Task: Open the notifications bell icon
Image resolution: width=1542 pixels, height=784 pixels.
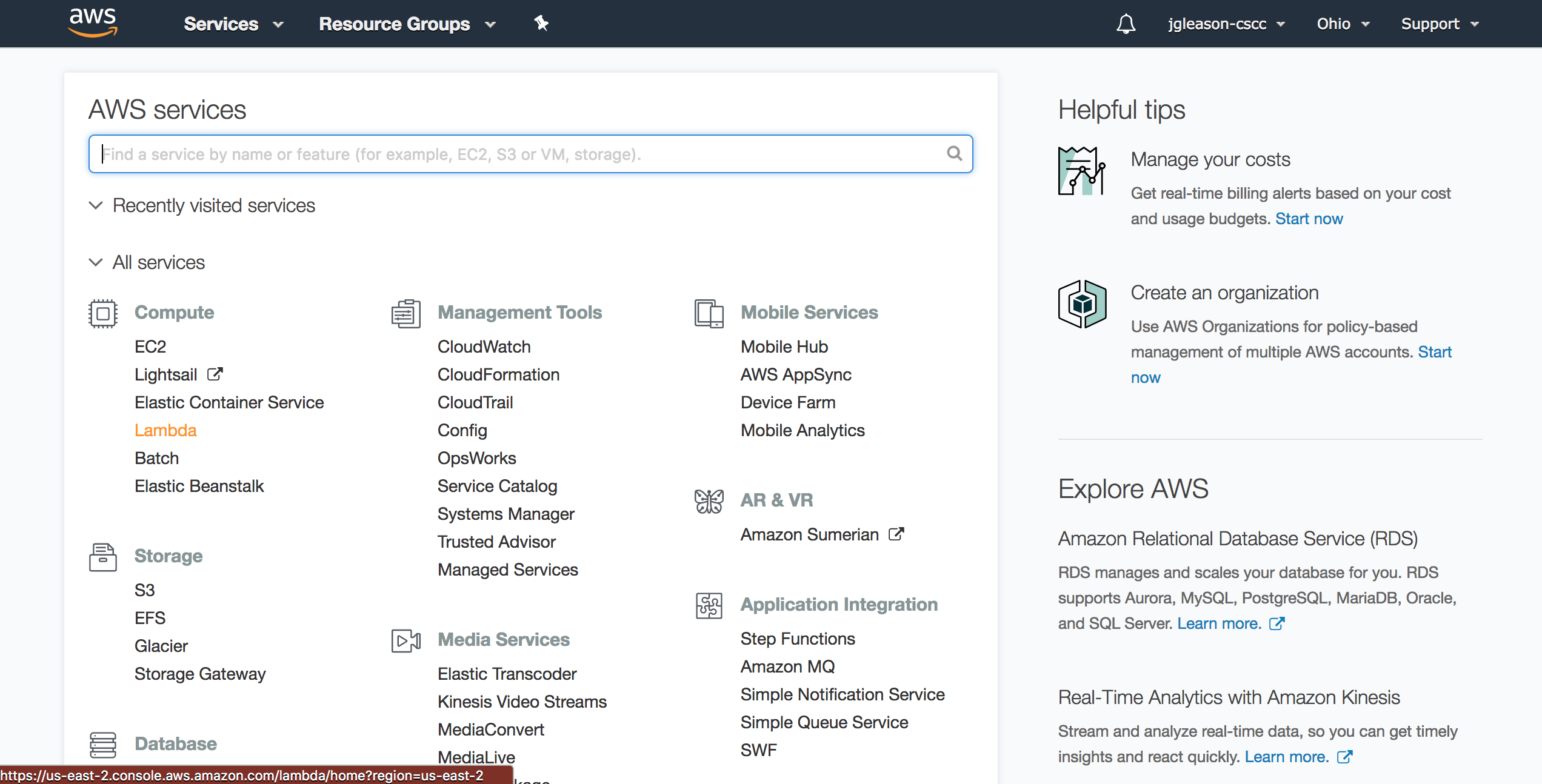Action: 1126,24
